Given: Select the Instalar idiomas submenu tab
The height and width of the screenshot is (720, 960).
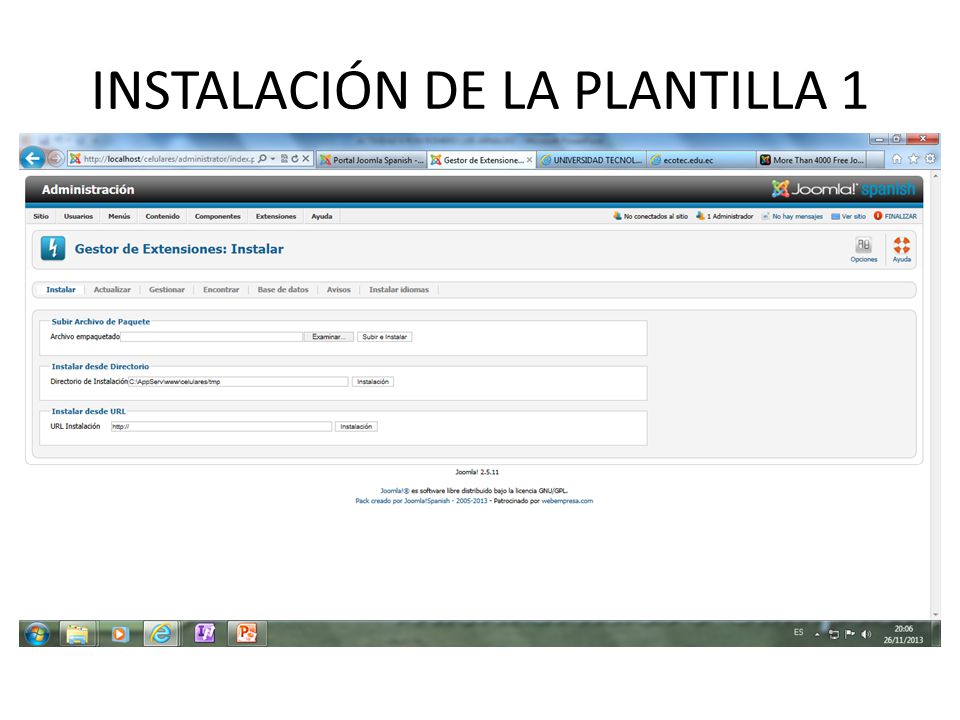Looking at the screenshot, I should click(x=399, y=290).
